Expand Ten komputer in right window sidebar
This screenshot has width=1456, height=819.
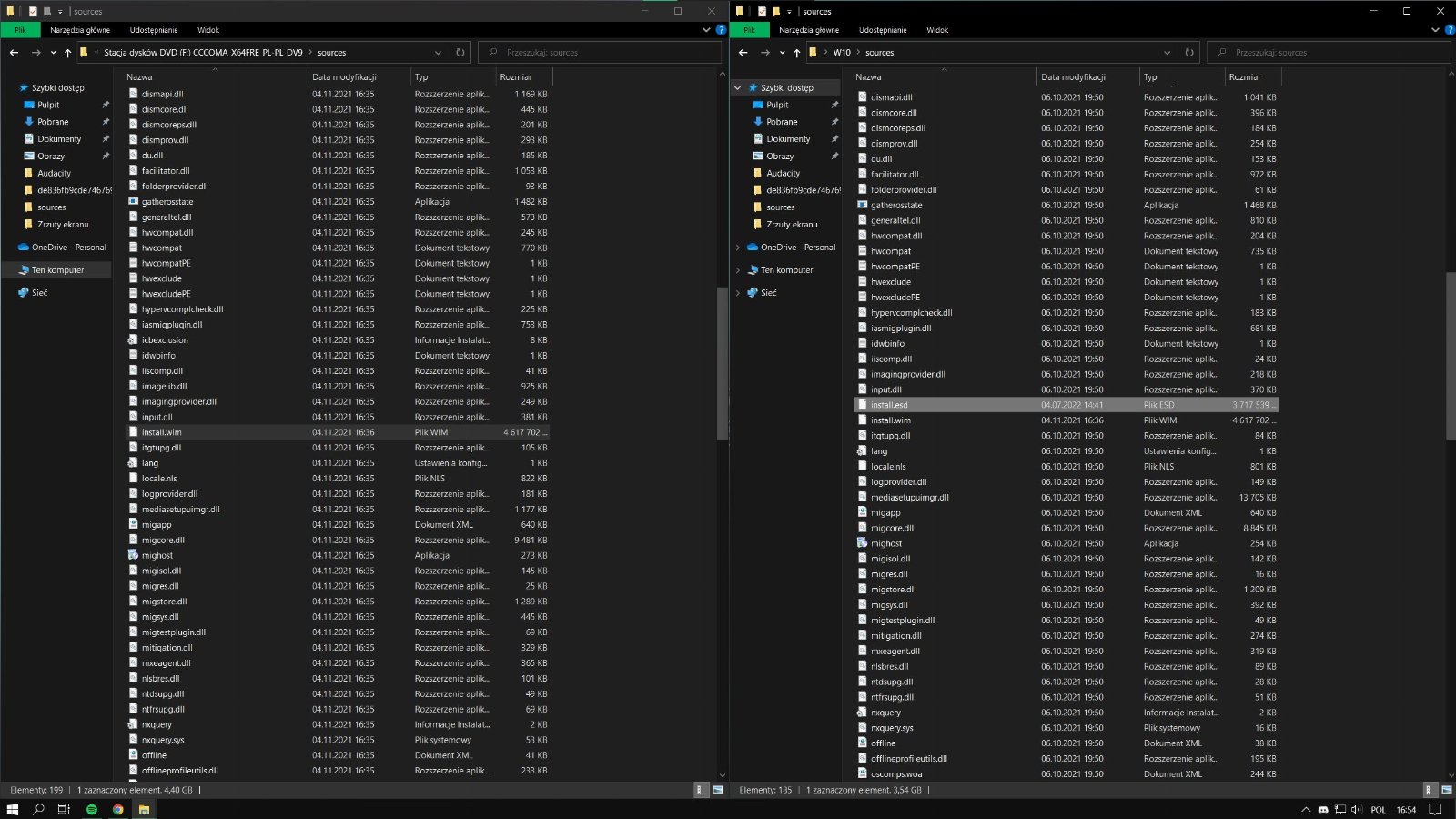coord(738,270)
